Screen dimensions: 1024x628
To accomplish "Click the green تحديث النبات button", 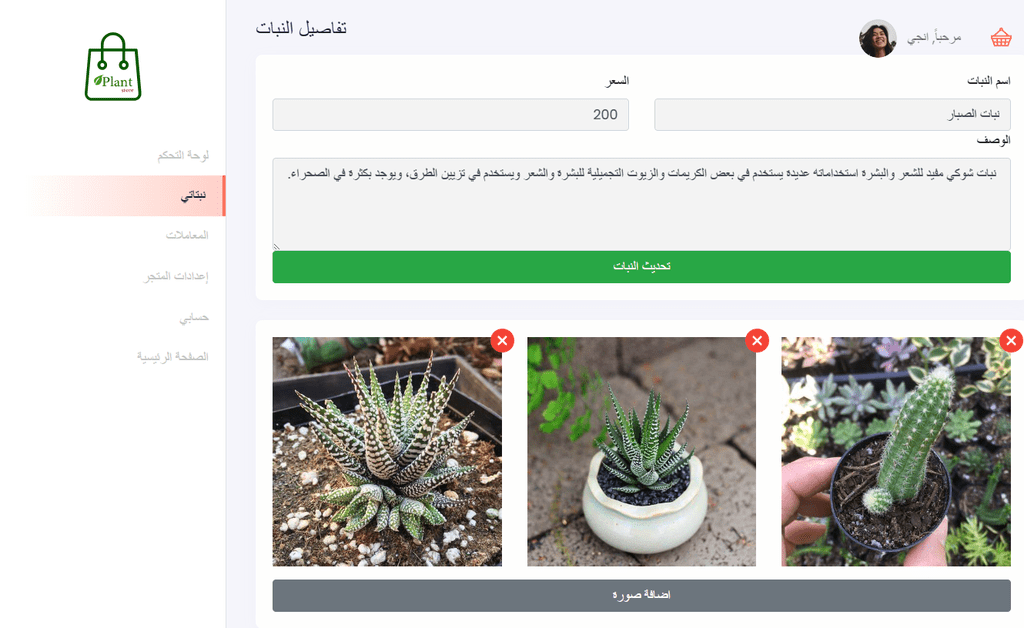I will [x=641, y=267].
